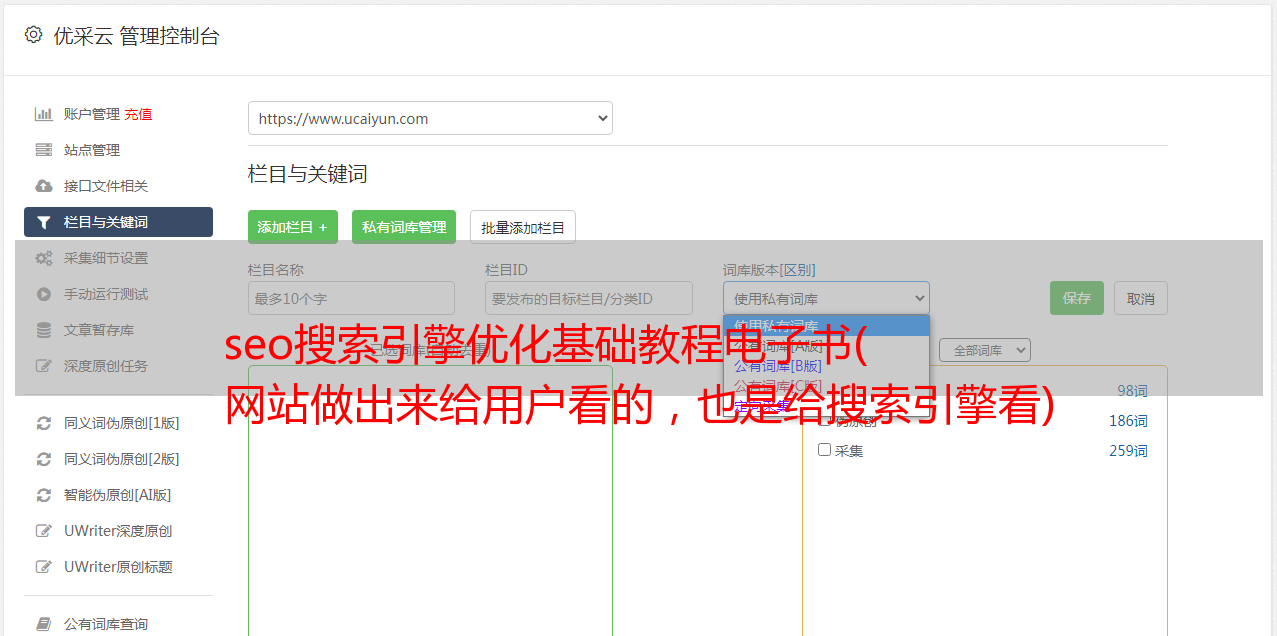Select 采集细节设置 menu entry
The height and width of the screenshot is (636, 1277).
[x=106, y=258]
